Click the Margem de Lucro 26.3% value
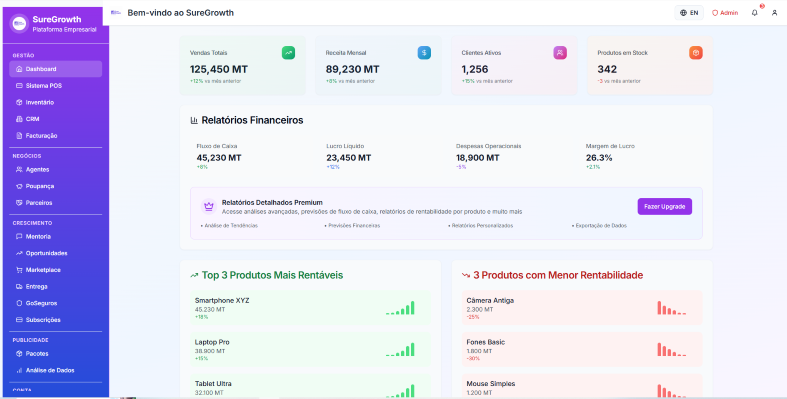Screen dimensions: 787x399 (x=599, y=158)
